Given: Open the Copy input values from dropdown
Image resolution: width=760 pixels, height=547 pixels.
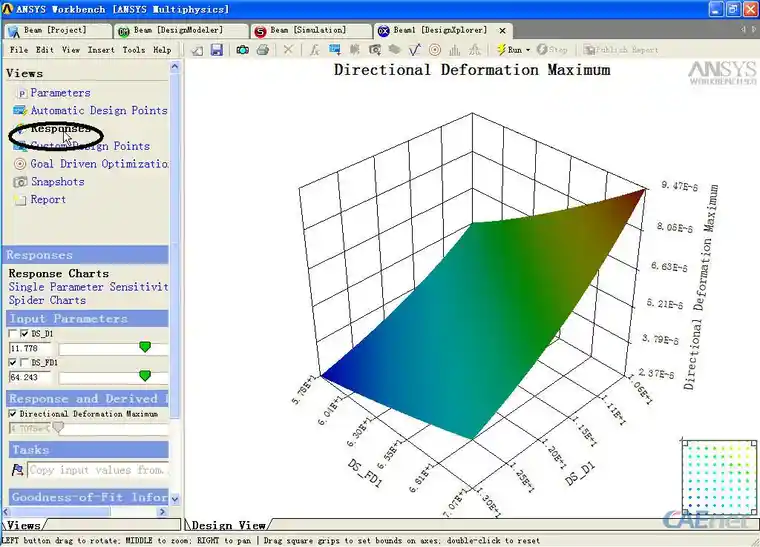Looking at the screenshot, I should pyautogui.click(x=97, y=470).
